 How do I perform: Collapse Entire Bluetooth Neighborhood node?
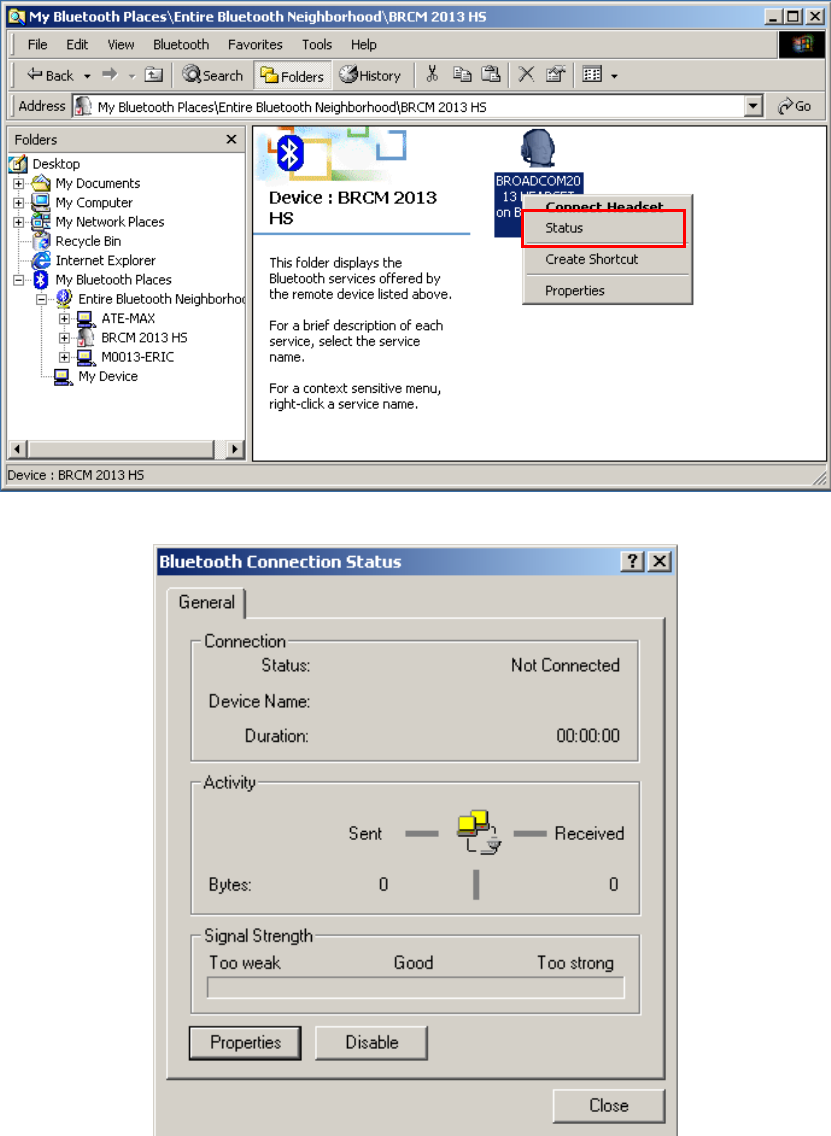[x=42, y=299]
